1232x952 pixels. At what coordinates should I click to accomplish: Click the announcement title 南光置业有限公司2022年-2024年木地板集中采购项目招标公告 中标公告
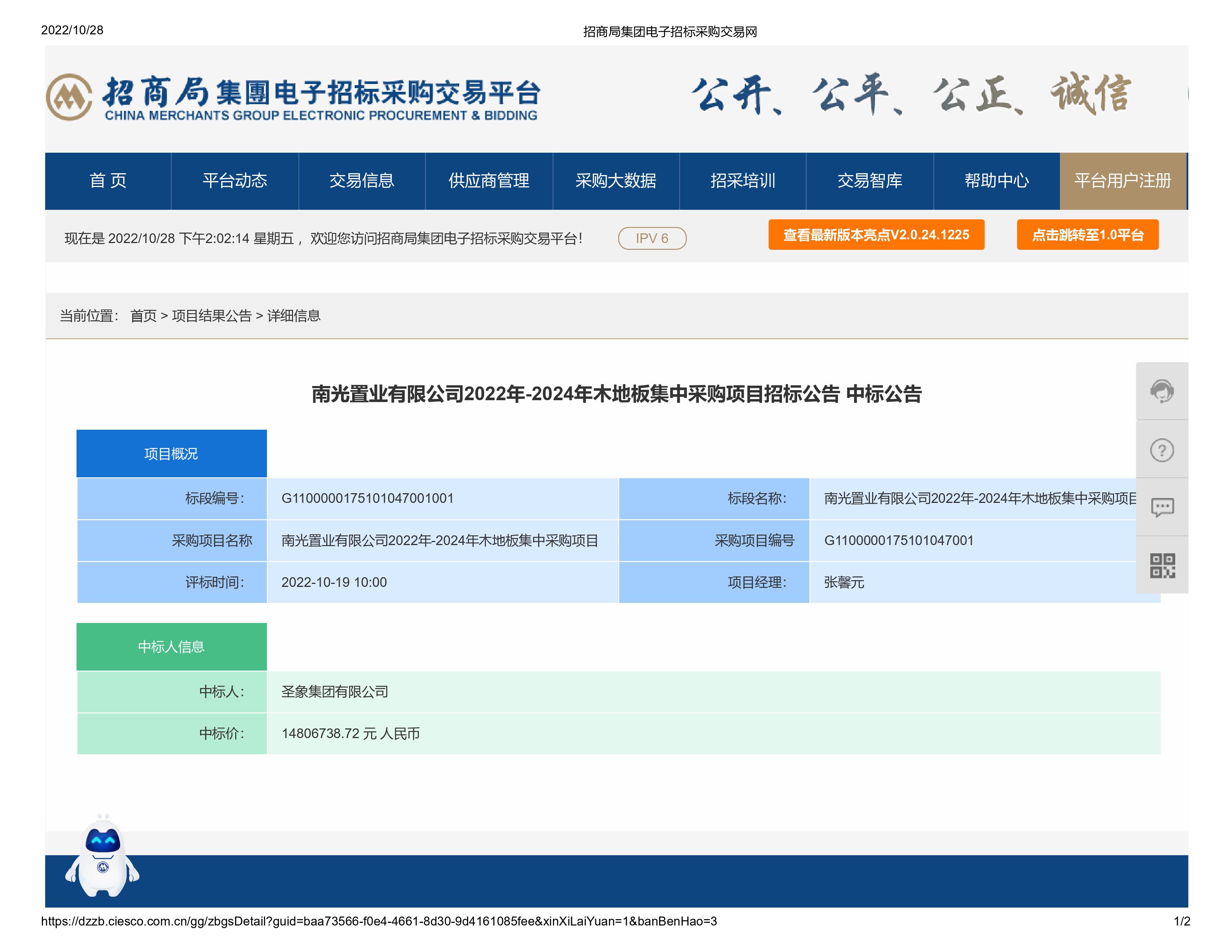pyautogui.click(x=616, y=393)
